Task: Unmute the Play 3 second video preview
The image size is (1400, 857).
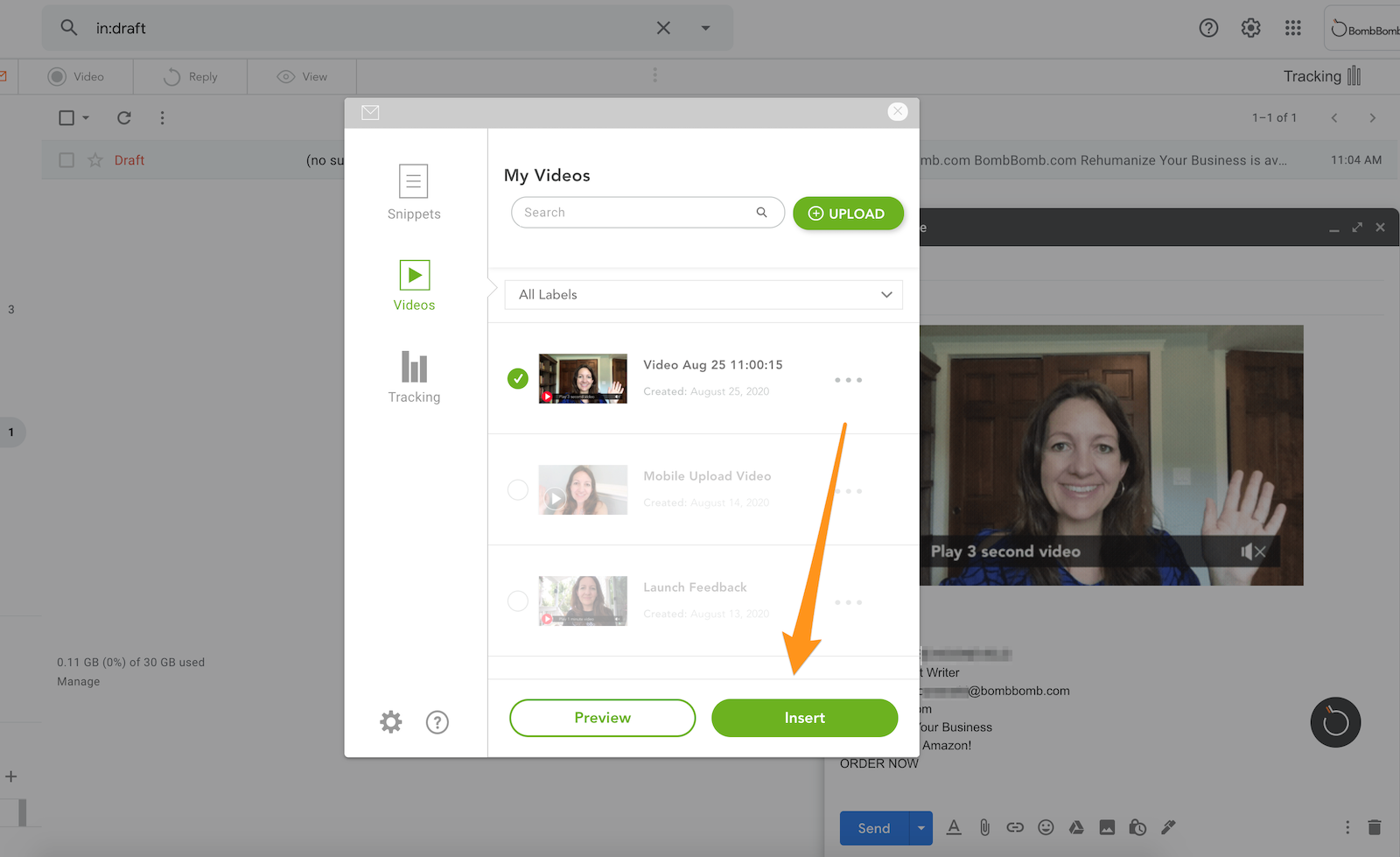Action: click(x=1253, y=551)
